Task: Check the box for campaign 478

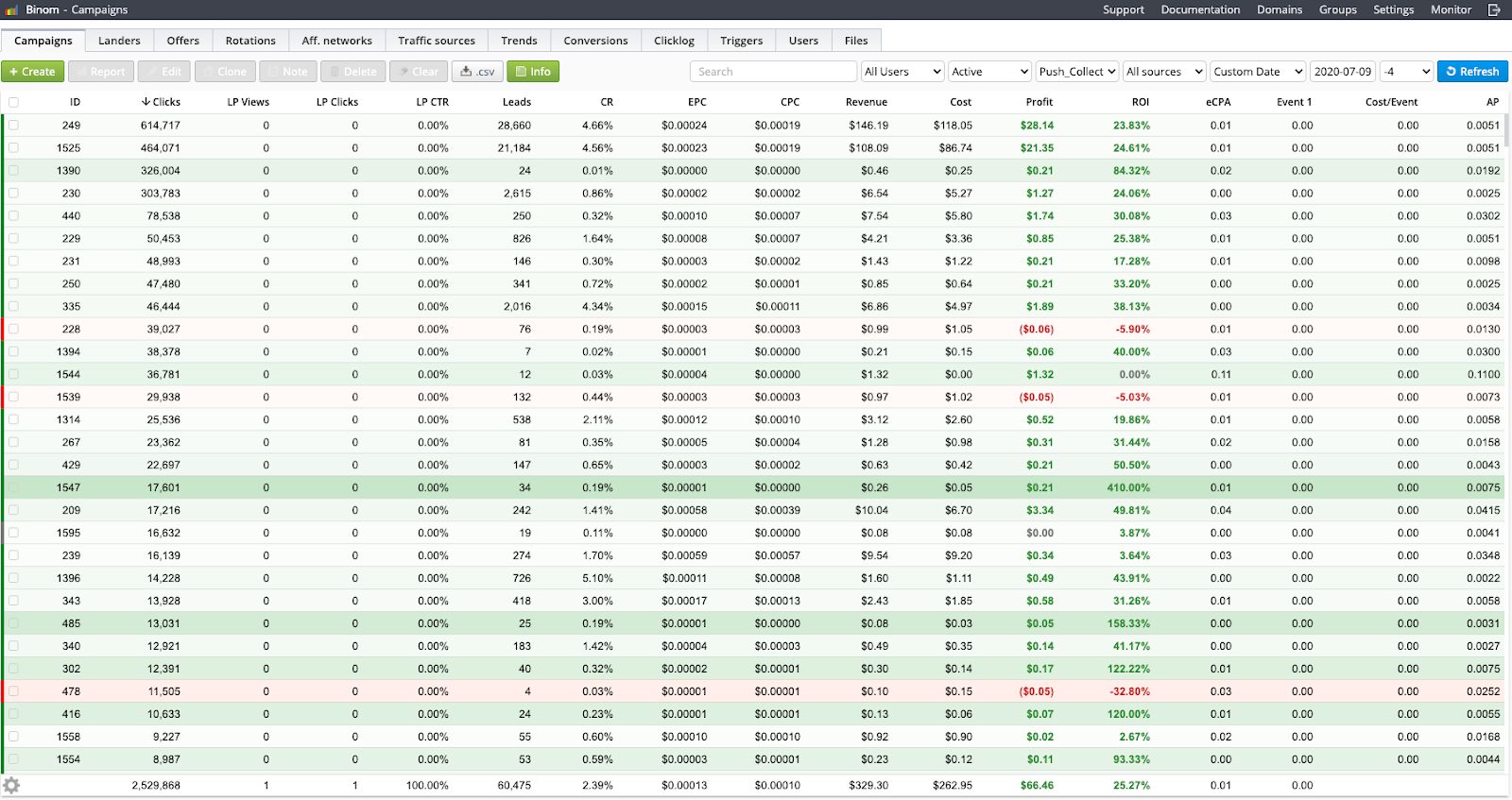Action: point(13,691)
